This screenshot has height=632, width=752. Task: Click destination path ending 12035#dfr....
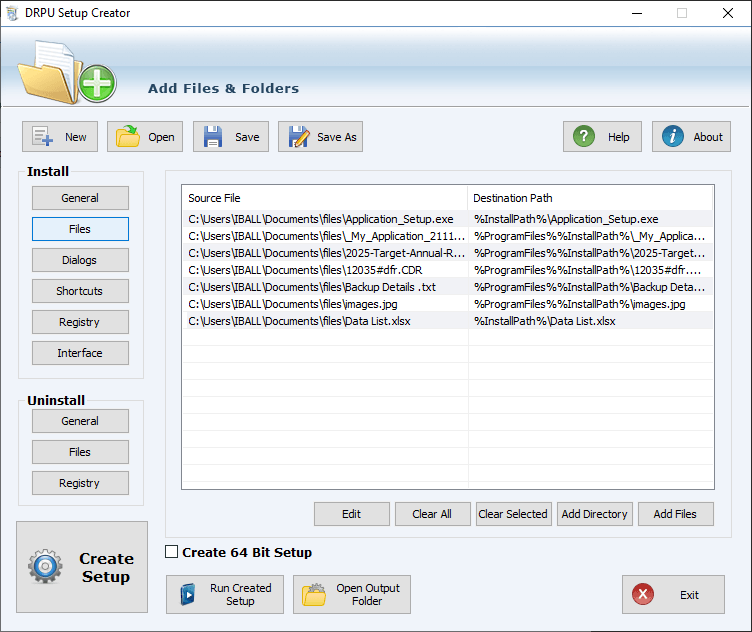click(590, 270)
